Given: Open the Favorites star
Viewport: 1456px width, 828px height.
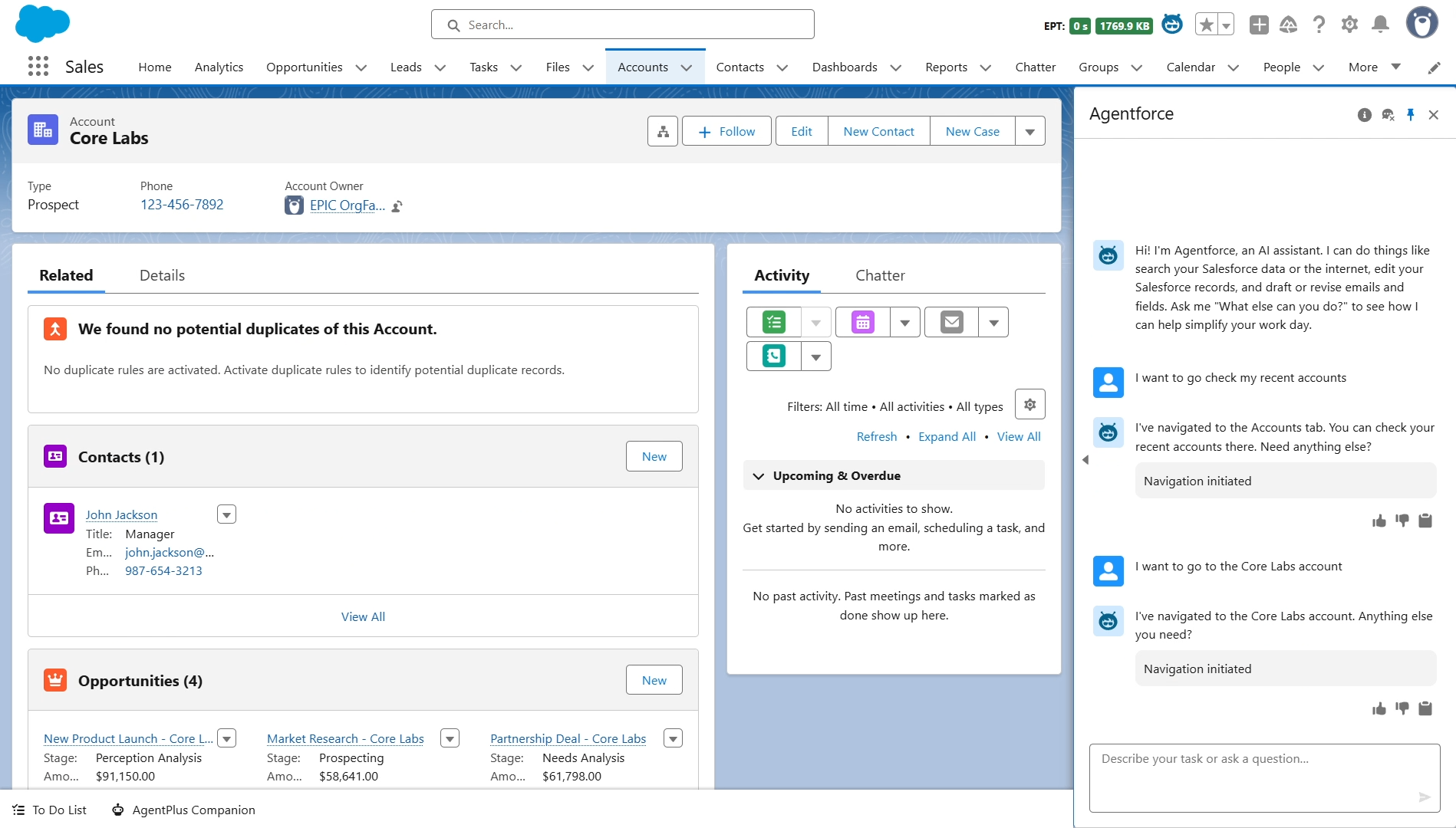Looking at the screenshot, I should 1206,25.
